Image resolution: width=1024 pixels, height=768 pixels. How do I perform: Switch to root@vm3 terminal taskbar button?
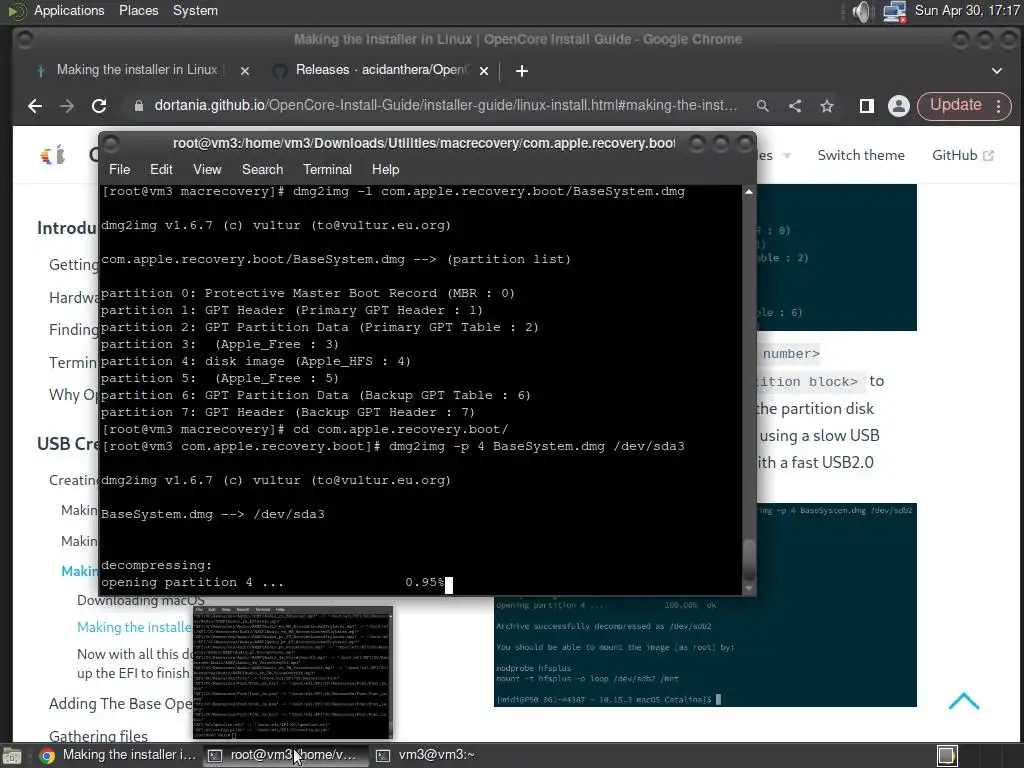click(285, 755)
